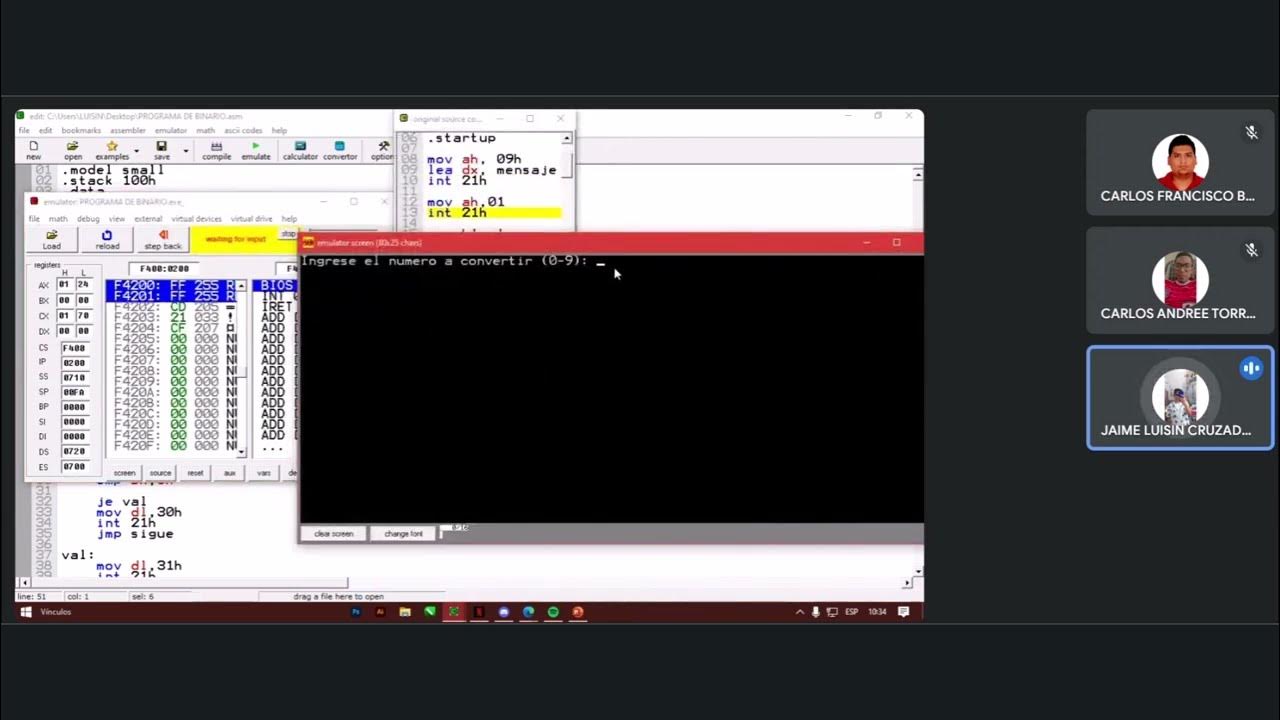
Task: Open Photoshop from the taskbar
Action: pos(356,612)
